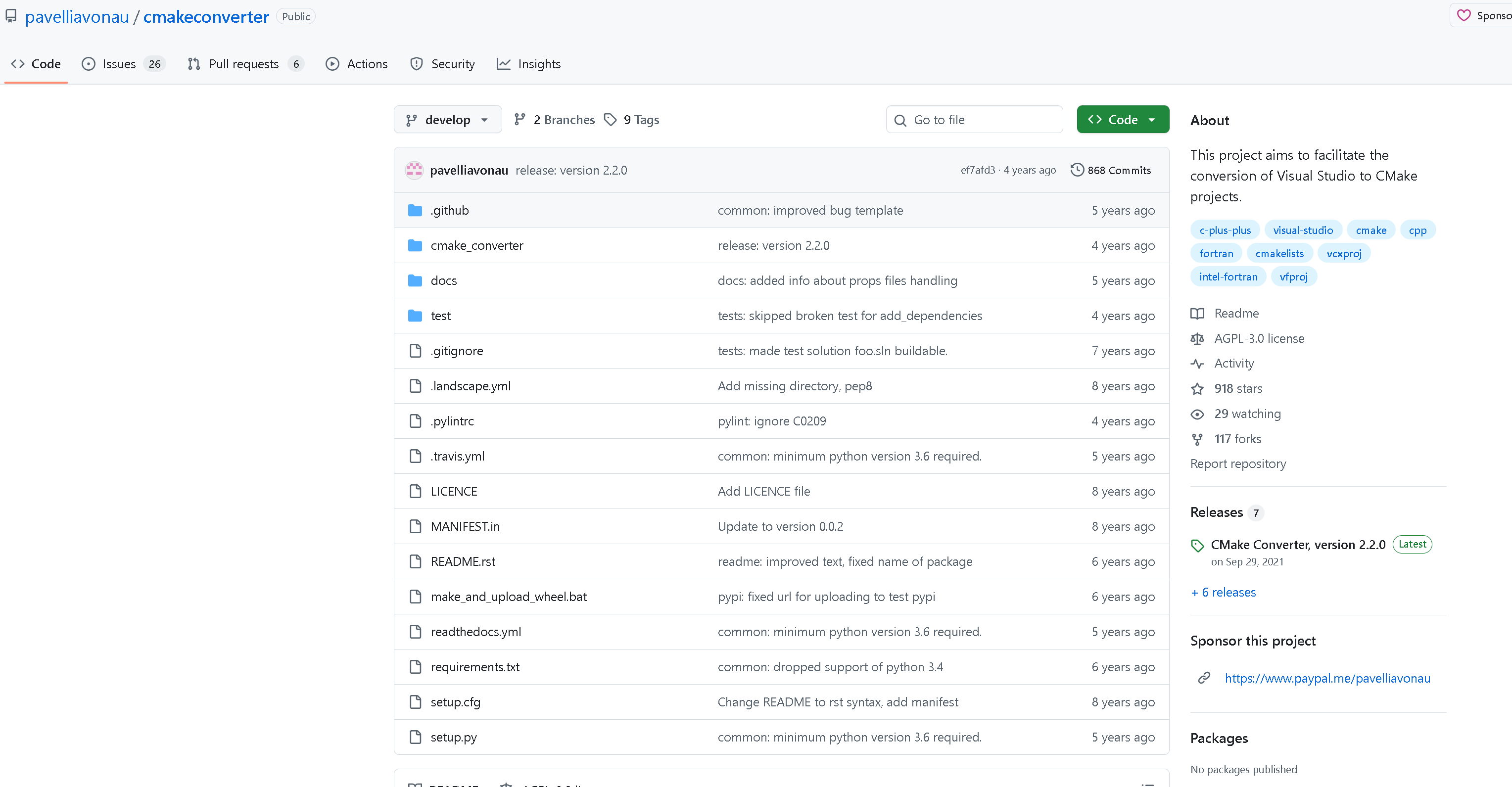
Task: Open the Issues tab
Action: pyautogui.click(x=123, y=64)
